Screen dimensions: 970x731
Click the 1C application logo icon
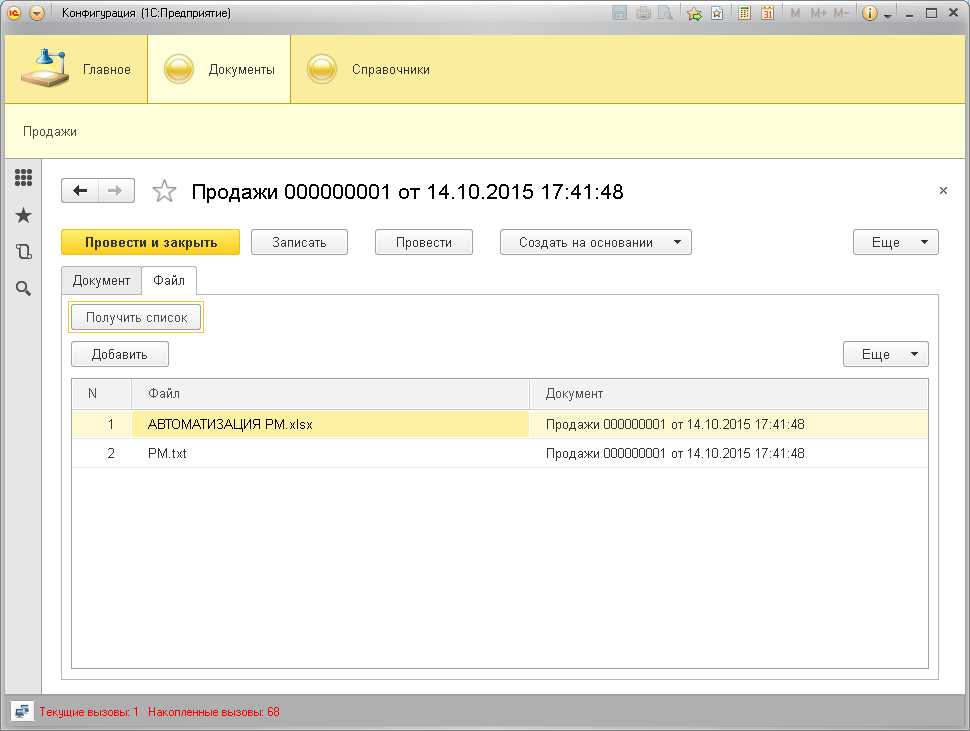[x=14, y=13]
